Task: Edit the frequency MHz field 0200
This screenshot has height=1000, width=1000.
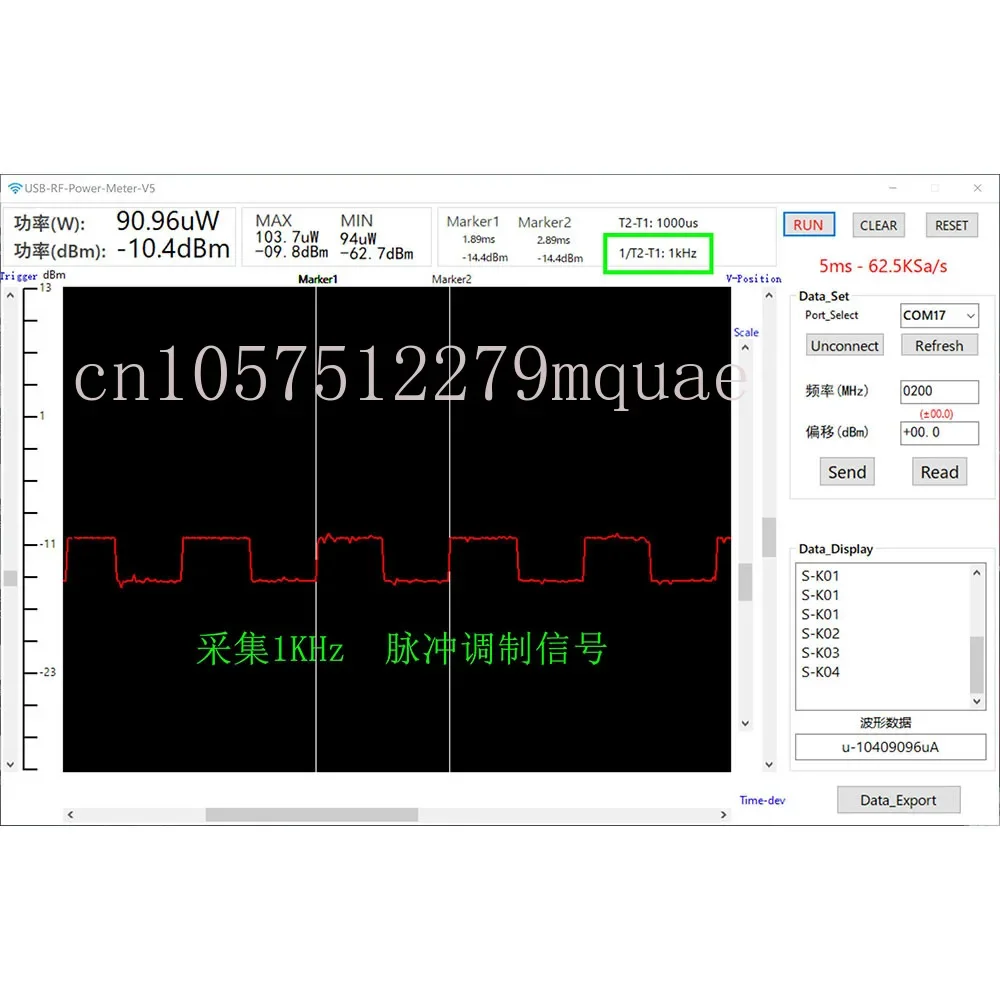Action: [x=939, y=391]
